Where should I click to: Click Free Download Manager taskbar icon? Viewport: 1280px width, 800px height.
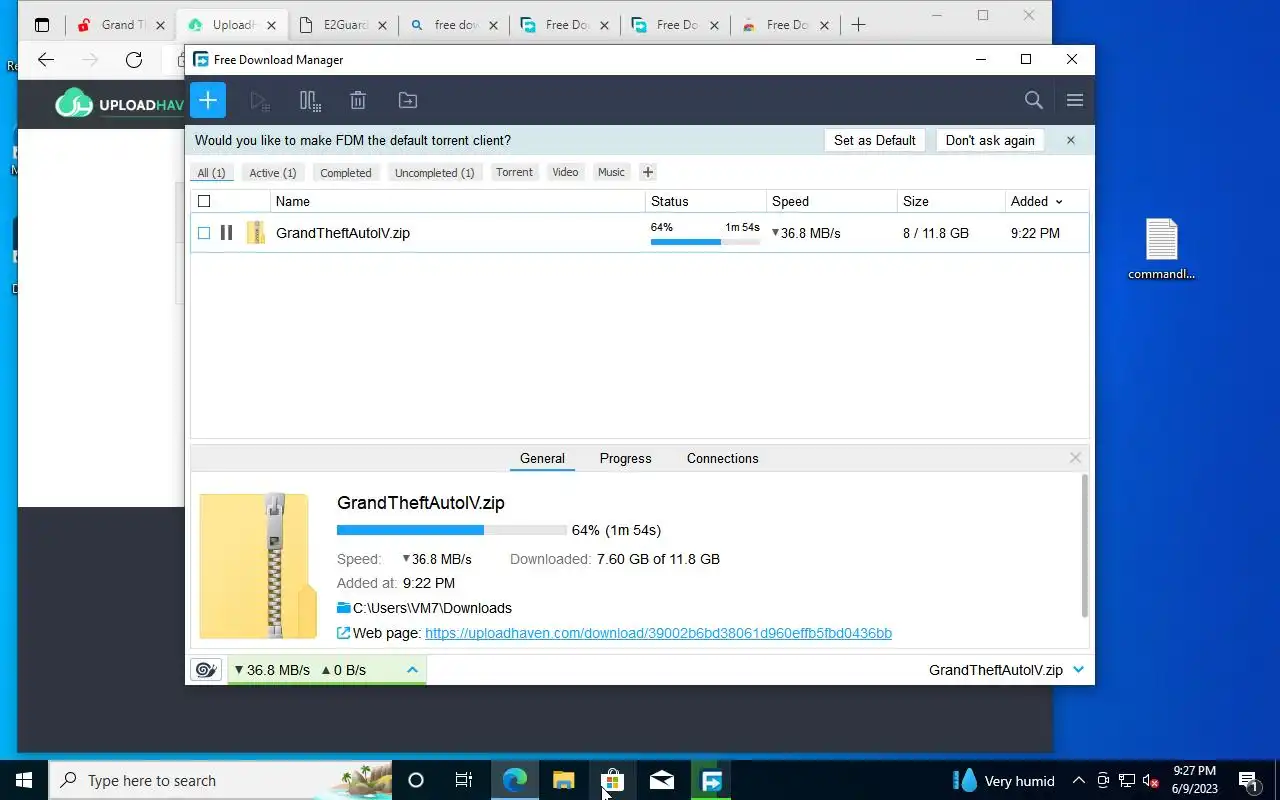[711, 780]
